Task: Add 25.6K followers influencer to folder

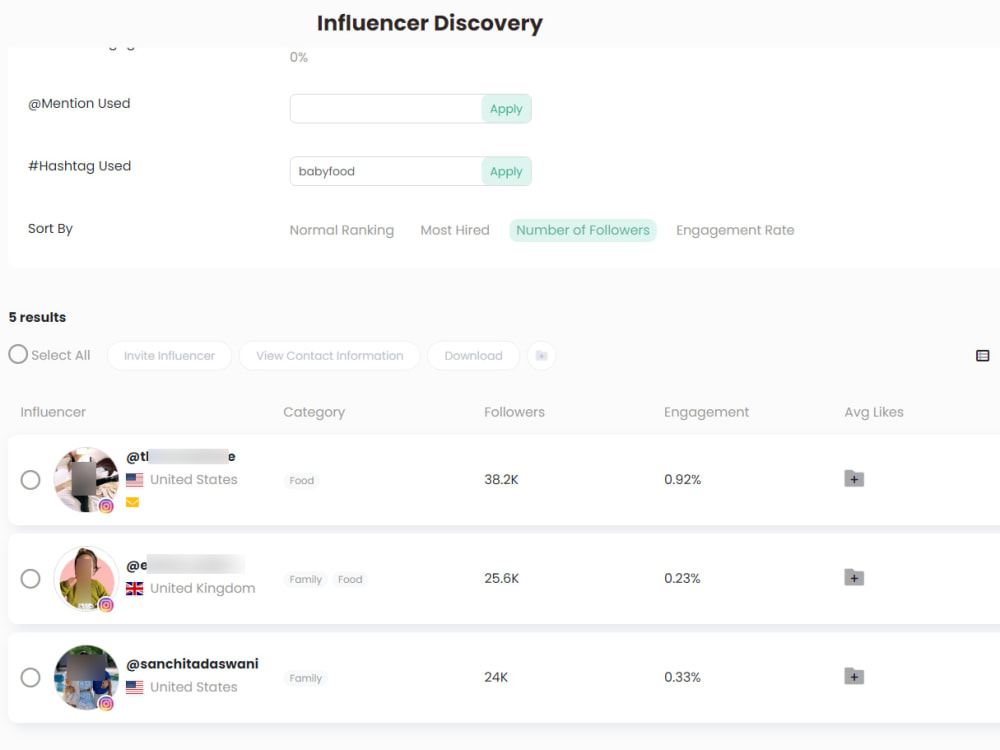Action: pos(854,578)
